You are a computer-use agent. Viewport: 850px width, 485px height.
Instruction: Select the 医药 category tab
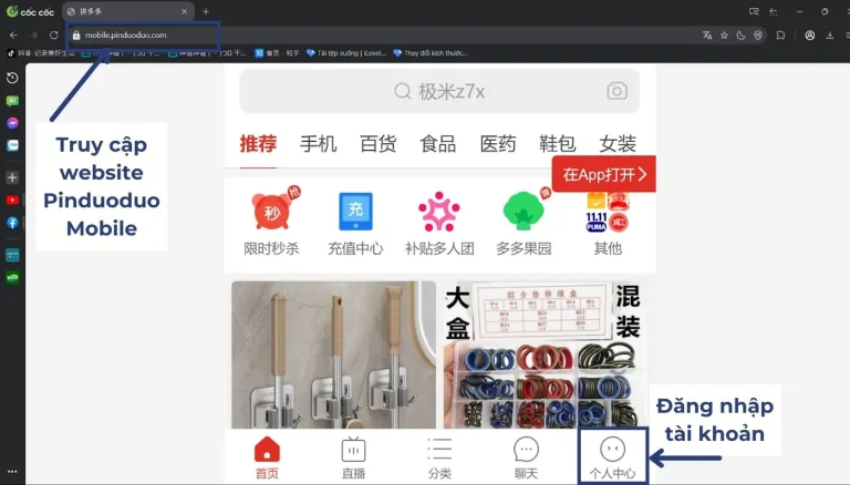498,144
